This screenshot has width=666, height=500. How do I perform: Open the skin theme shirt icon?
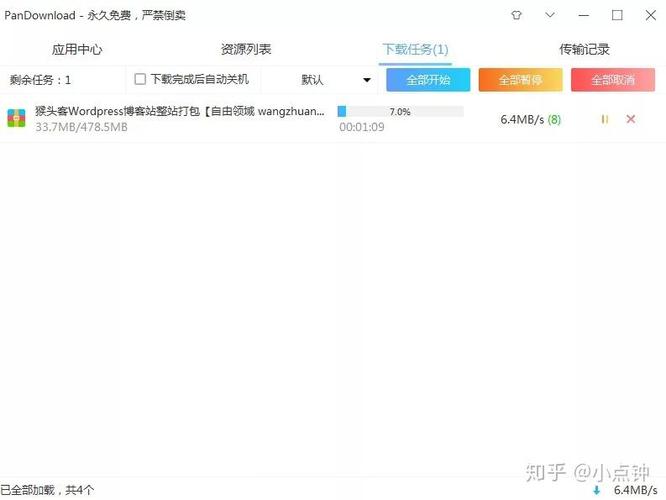click(516, 15)
